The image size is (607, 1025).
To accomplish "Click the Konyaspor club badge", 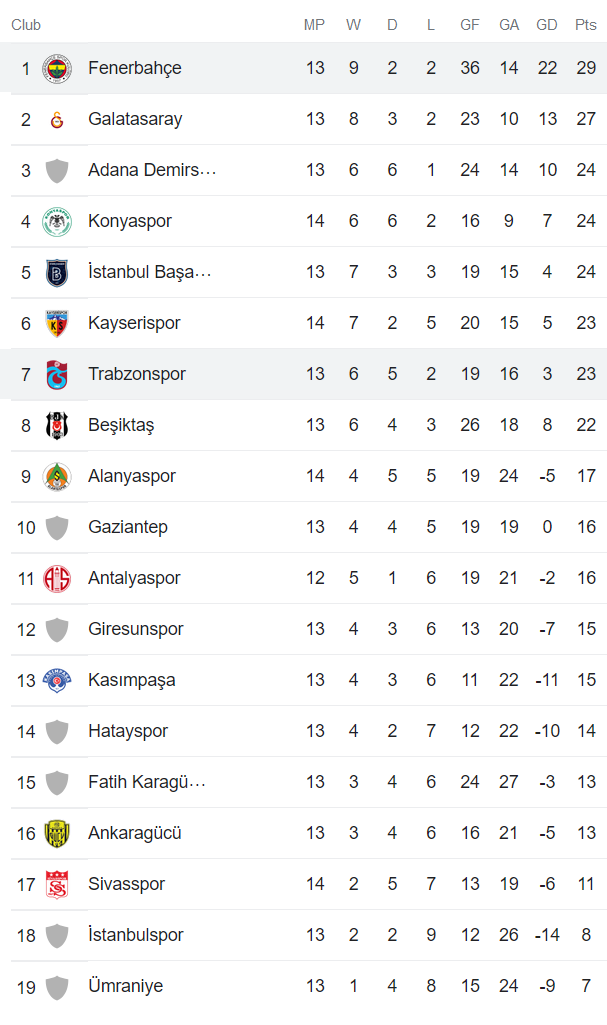I will point(58,220).
